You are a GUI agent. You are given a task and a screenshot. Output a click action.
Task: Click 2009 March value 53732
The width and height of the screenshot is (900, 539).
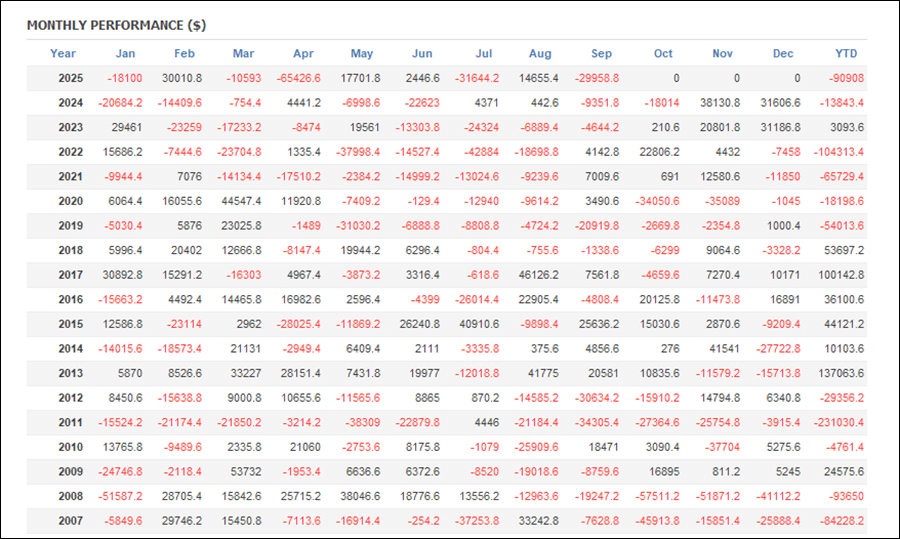[245, 471]
